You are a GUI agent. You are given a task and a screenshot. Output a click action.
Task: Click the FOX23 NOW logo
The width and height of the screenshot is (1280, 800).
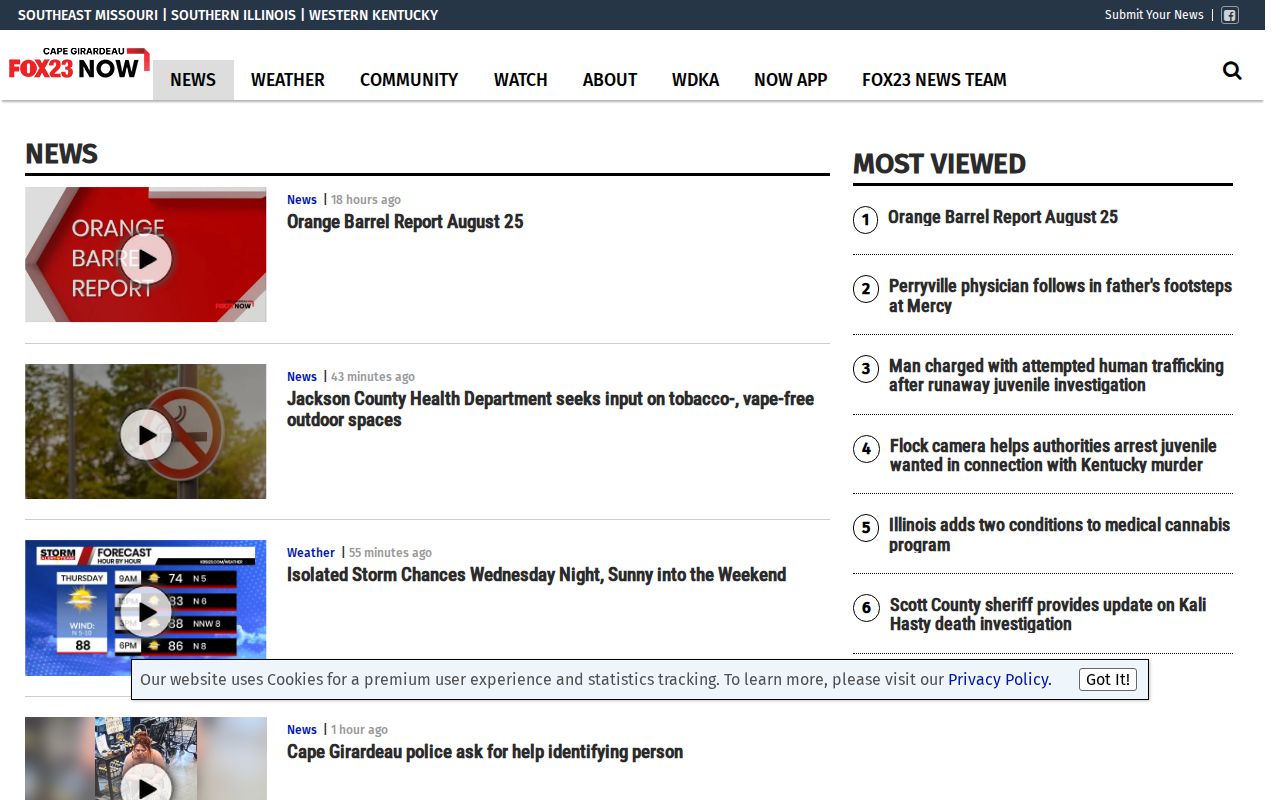tap(79, 63)
